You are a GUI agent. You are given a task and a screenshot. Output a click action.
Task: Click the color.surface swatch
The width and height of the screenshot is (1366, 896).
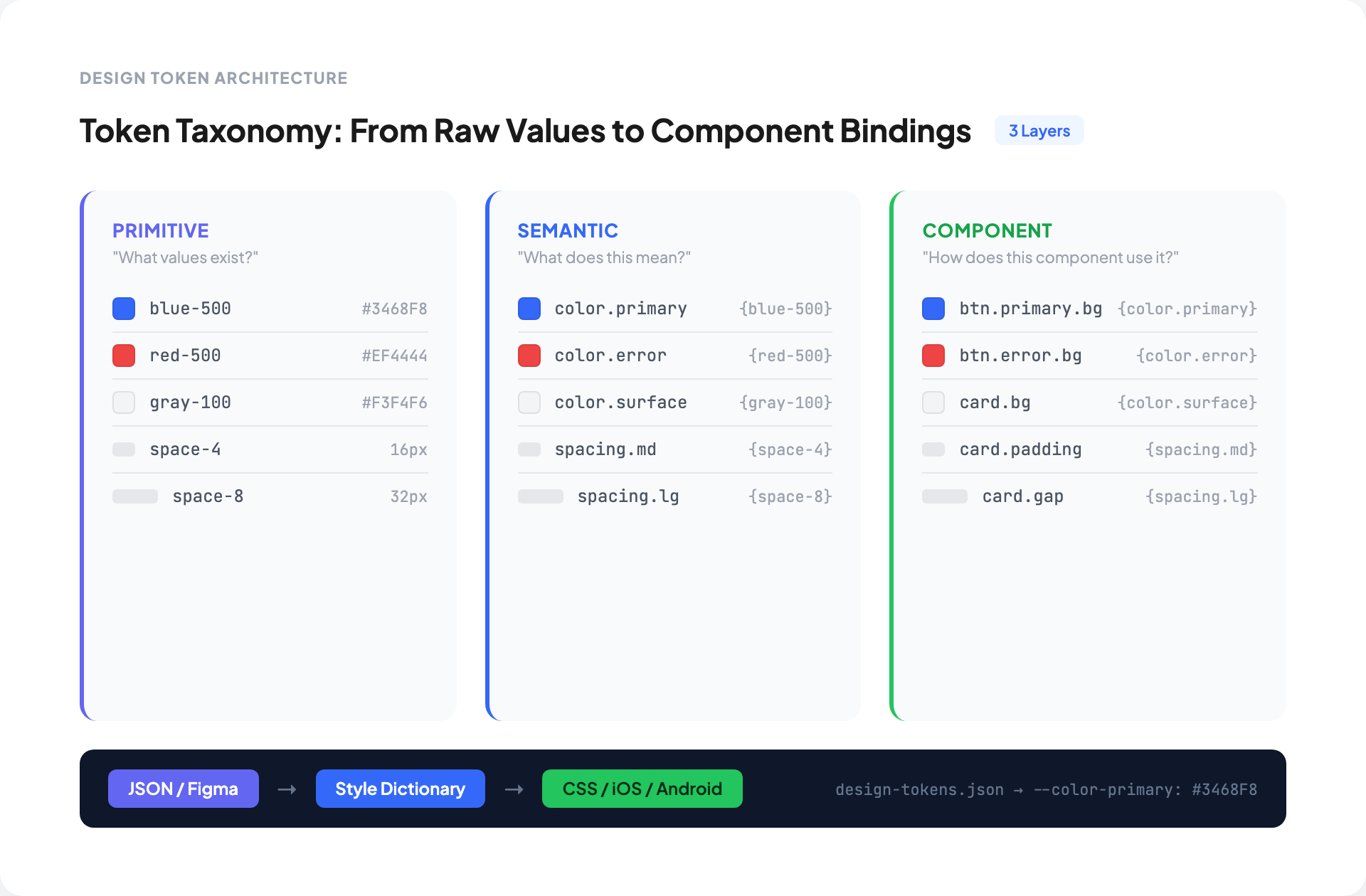(x=529, y=402)
